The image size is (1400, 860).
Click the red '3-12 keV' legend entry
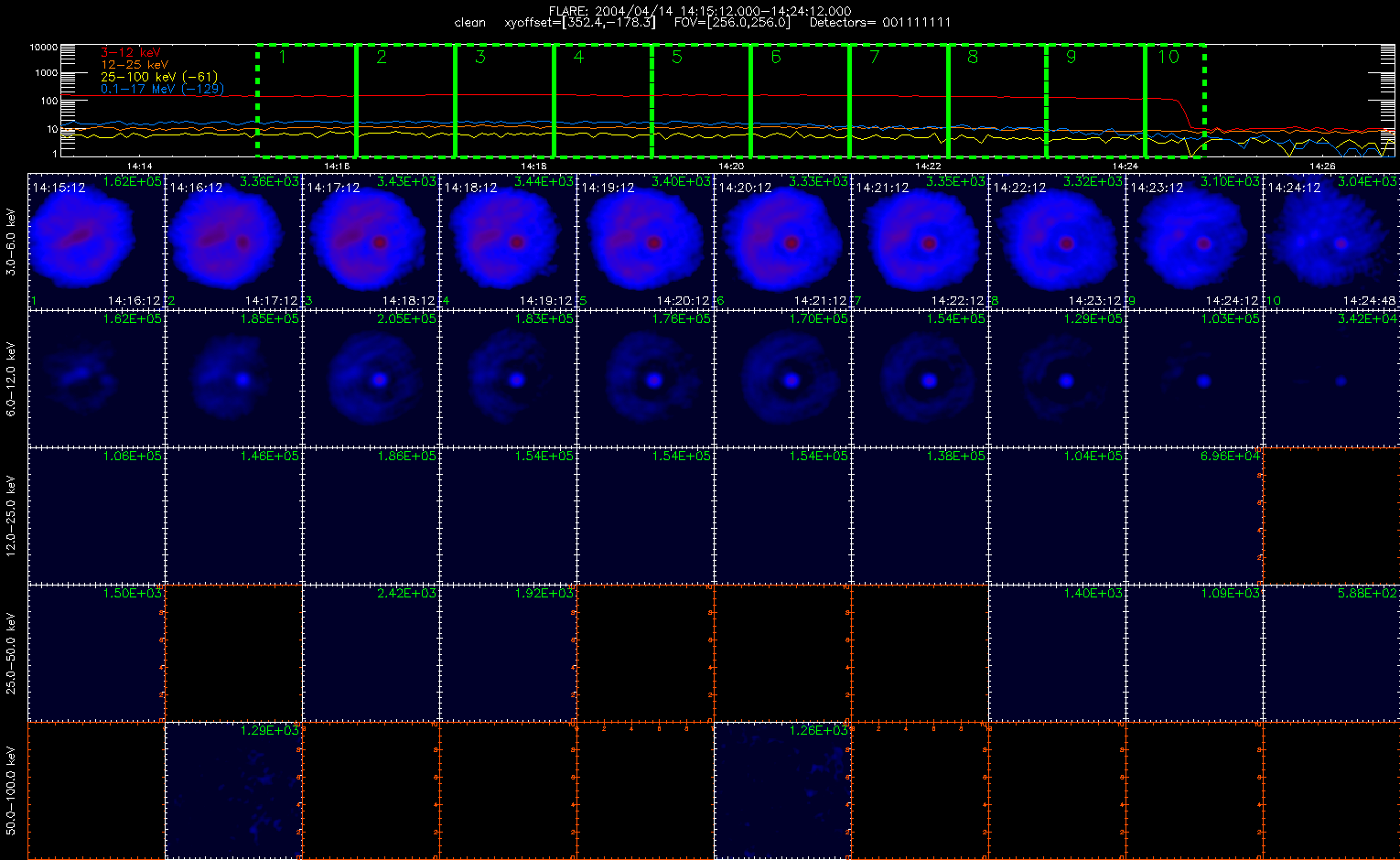pyautogui.click(x=130, y=53)
